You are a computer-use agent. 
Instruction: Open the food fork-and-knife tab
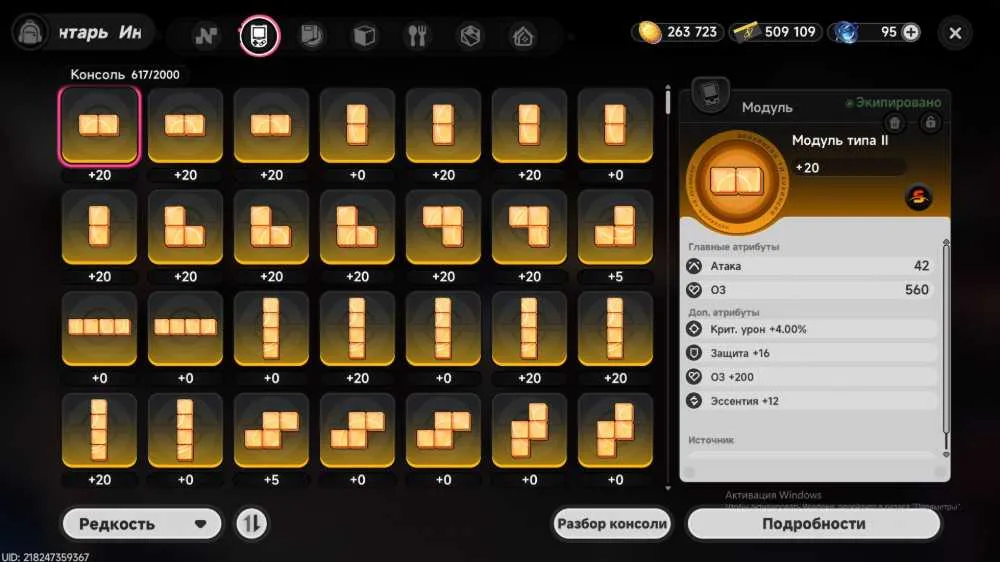[417, 36]
